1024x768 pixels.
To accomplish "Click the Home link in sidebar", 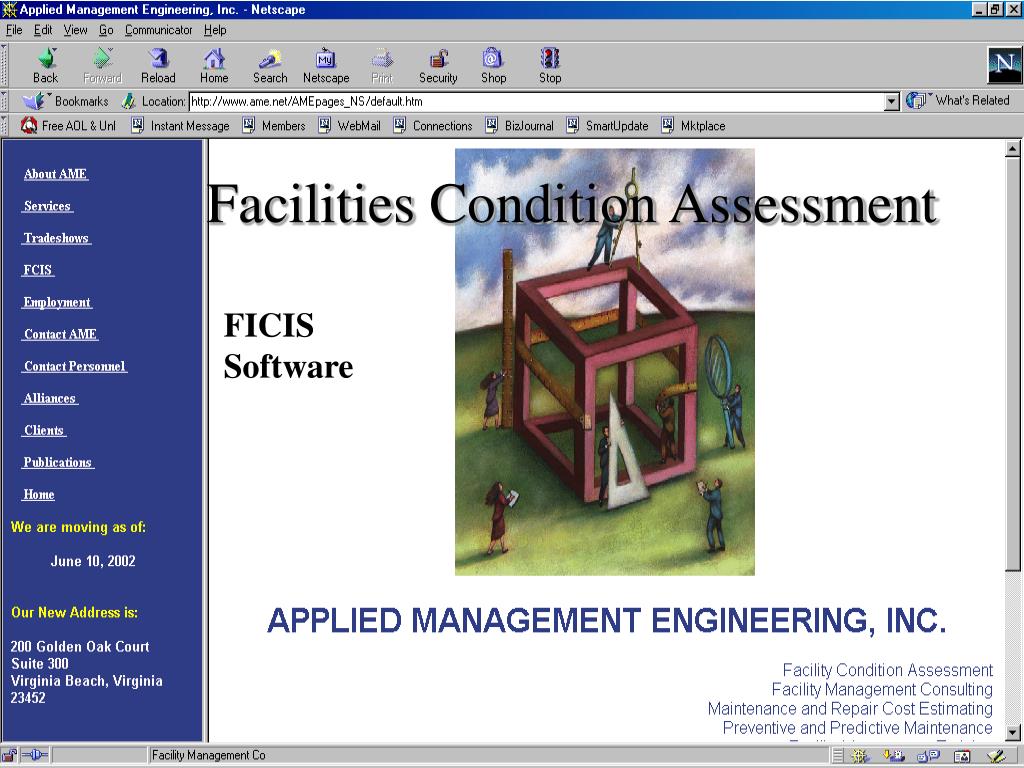I will point(39,494).
